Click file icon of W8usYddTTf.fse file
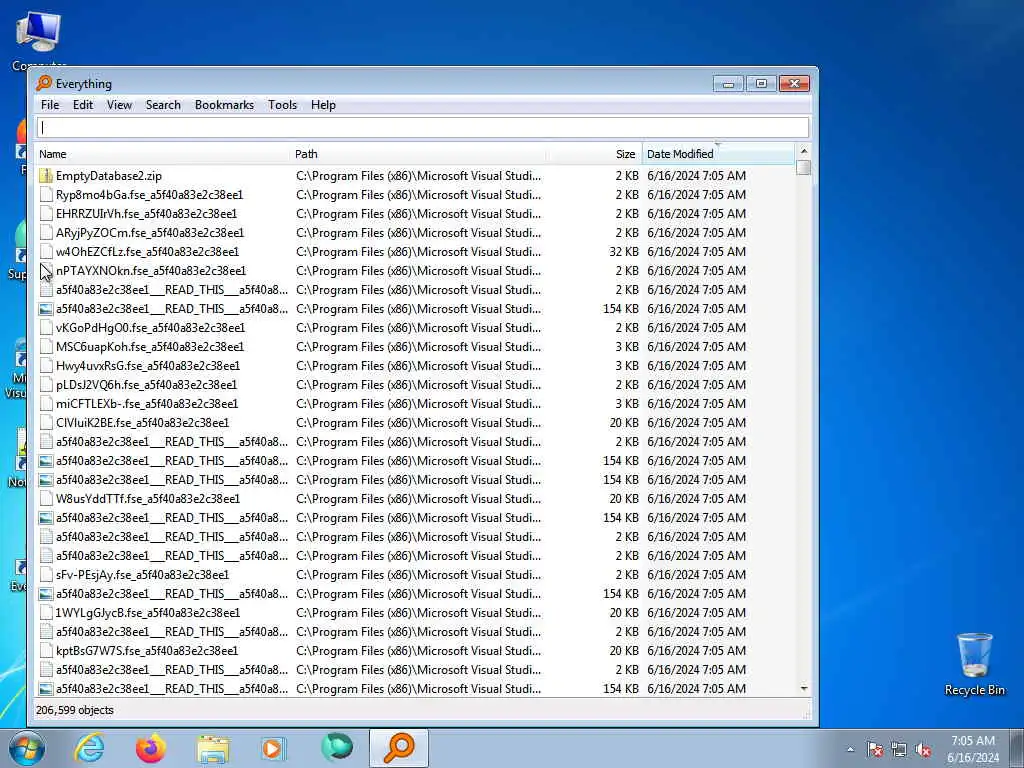This screenshot has height=768, width=1024. click(x=46, y=499)
